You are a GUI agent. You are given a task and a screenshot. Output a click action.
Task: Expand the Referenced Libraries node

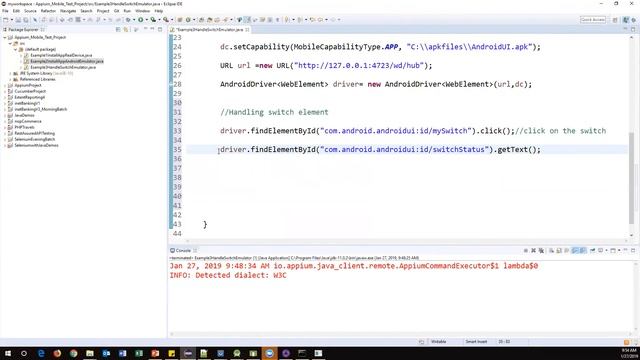10,79
